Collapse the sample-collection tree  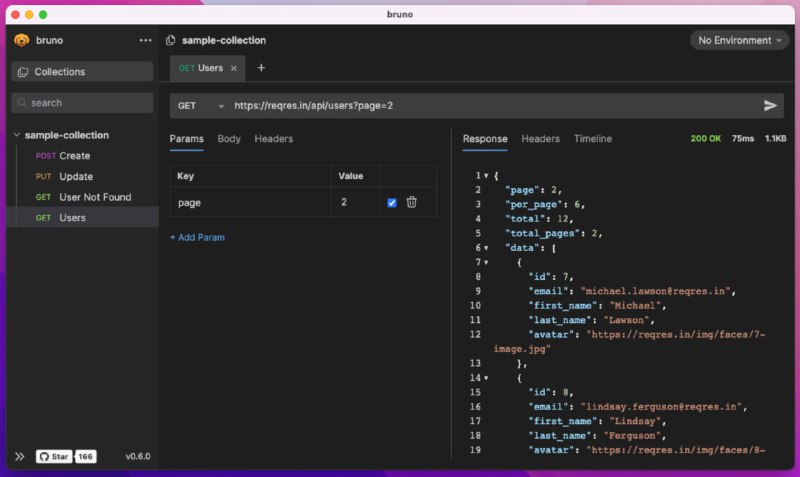(x=17, y=135)
